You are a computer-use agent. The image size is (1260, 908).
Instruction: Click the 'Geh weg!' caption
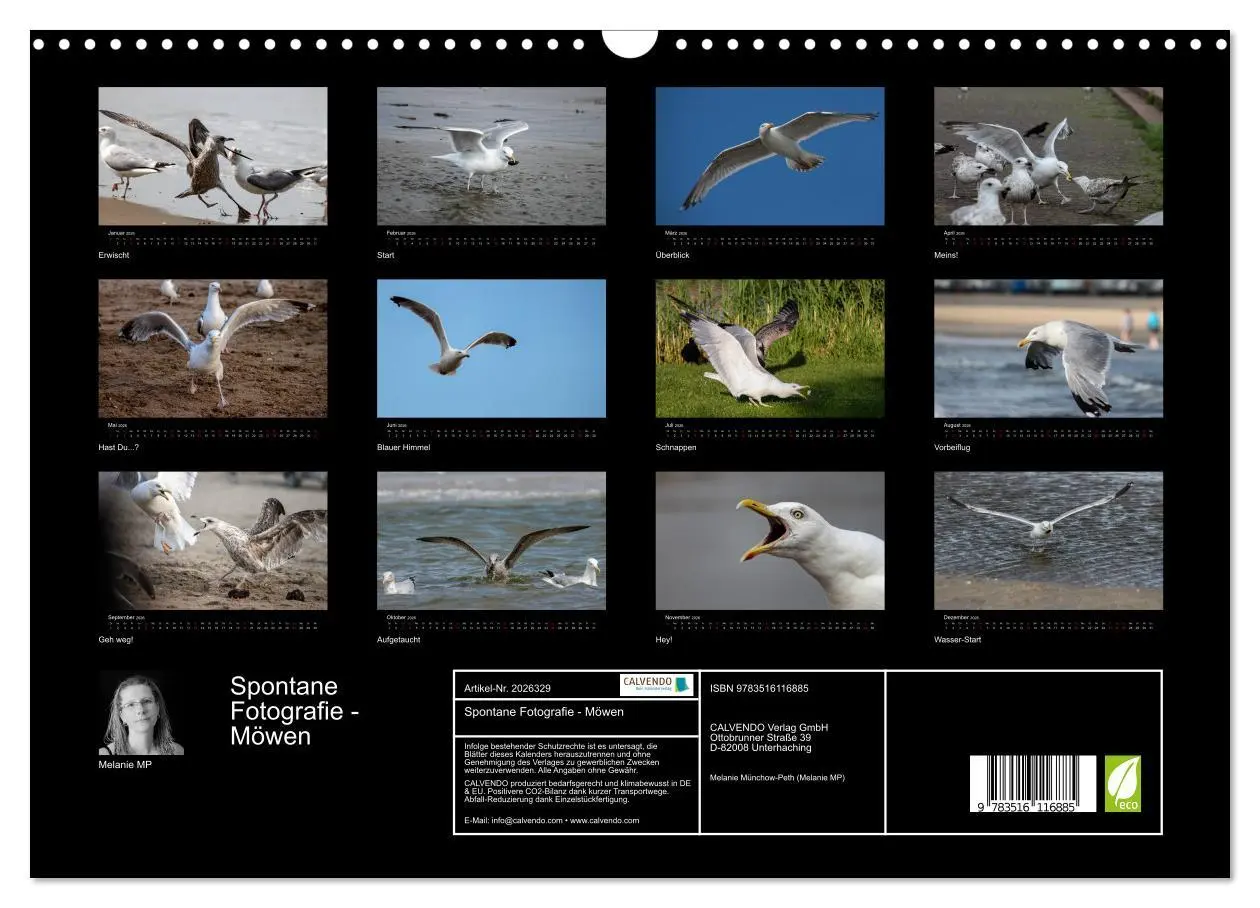[116, 640]
